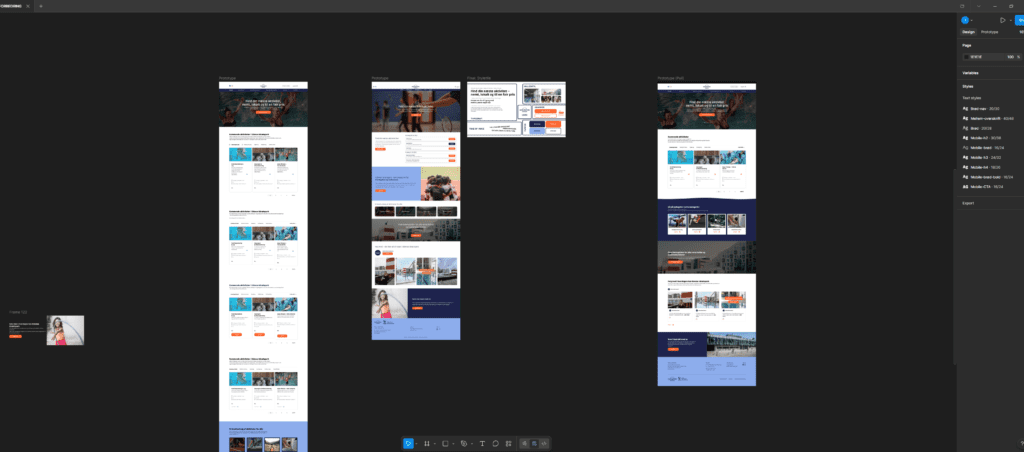Click the page background color swatch

967,57
